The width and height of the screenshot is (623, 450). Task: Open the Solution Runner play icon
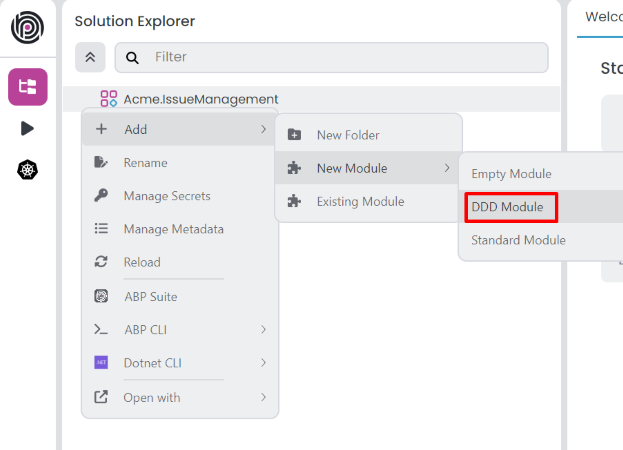tap(27, 128)
